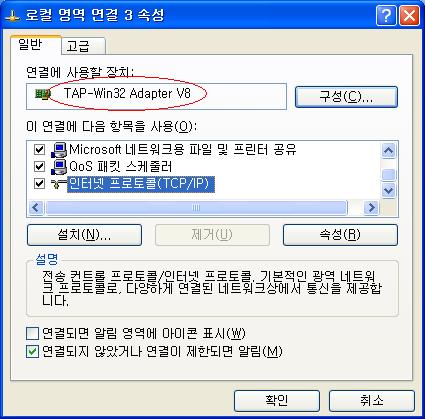Click the 인터넷 프로토콜(TCP/IP) protocol icon
The height and width of the screenshot is (419, 425).
click(x=59, y=184)
